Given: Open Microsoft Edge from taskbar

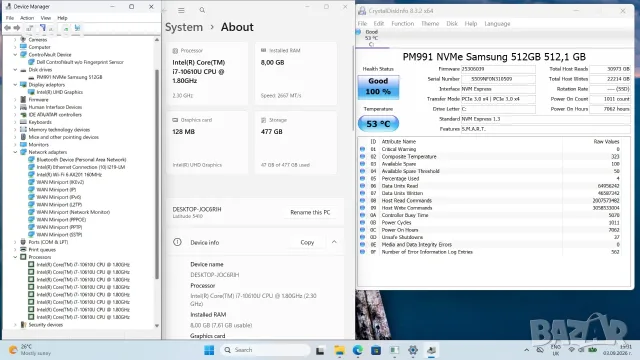Looking at the screenshot, I should [358, 350].
